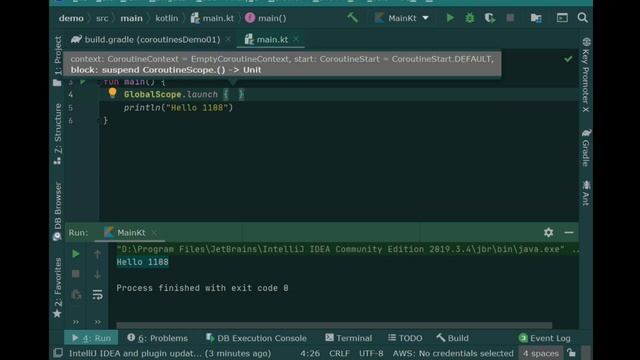
Task: Open the 4: Run bottom tool tab
Action: click(x=91, y=338)
